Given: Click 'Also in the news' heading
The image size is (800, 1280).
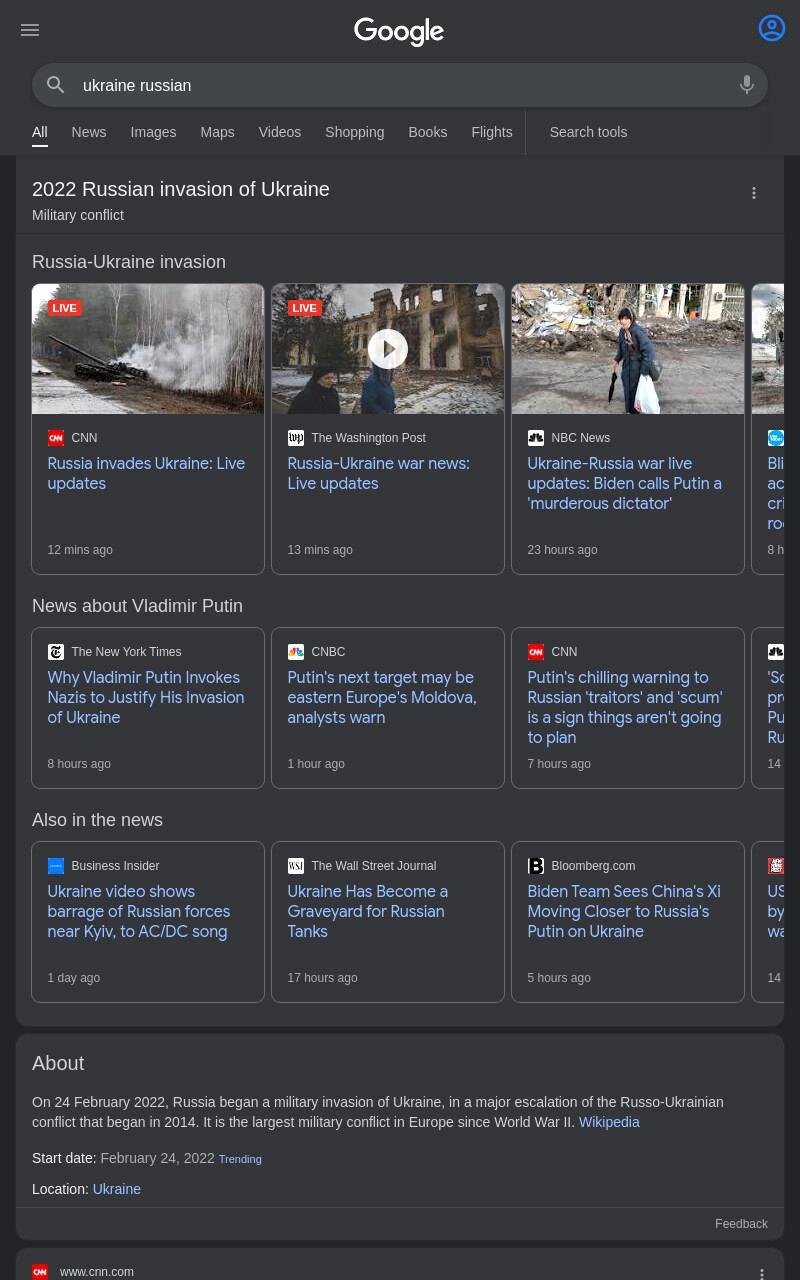Looking at the screenshot, I should point(97,820).
